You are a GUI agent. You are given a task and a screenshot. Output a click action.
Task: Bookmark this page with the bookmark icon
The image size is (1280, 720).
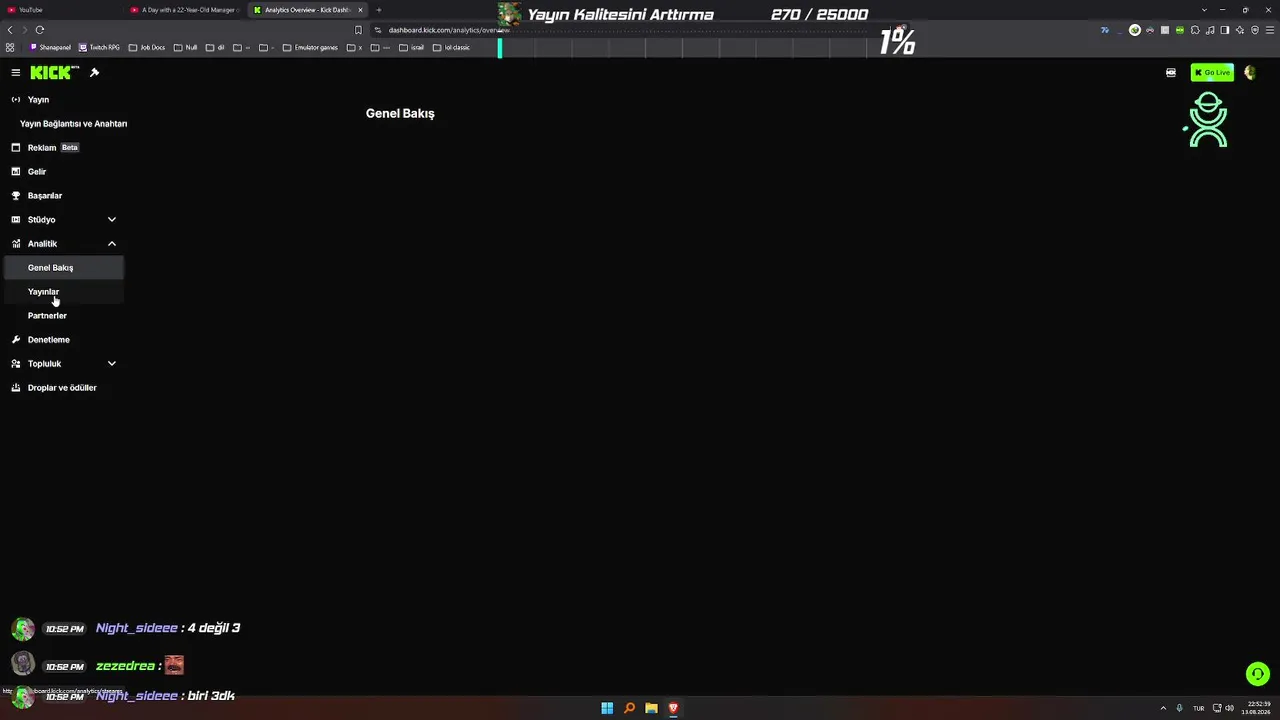coord(358,30)
